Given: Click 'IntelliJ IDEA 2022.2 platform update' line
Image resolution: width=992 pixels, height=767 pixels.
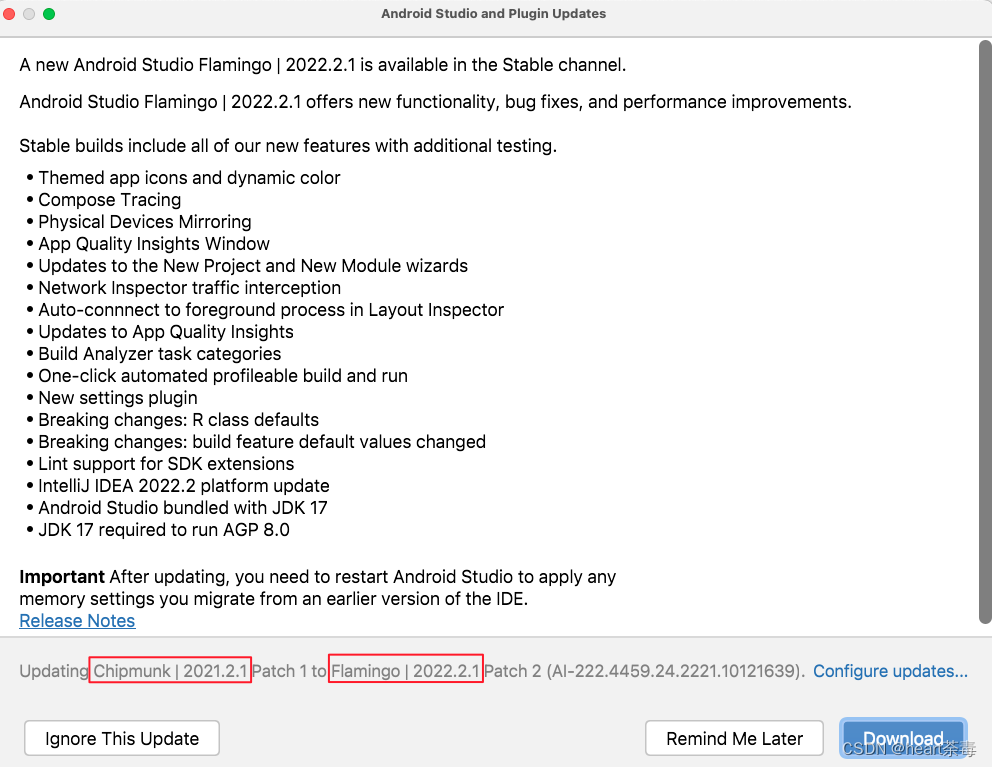Looking at the screenshot, I should coord(183,486).
